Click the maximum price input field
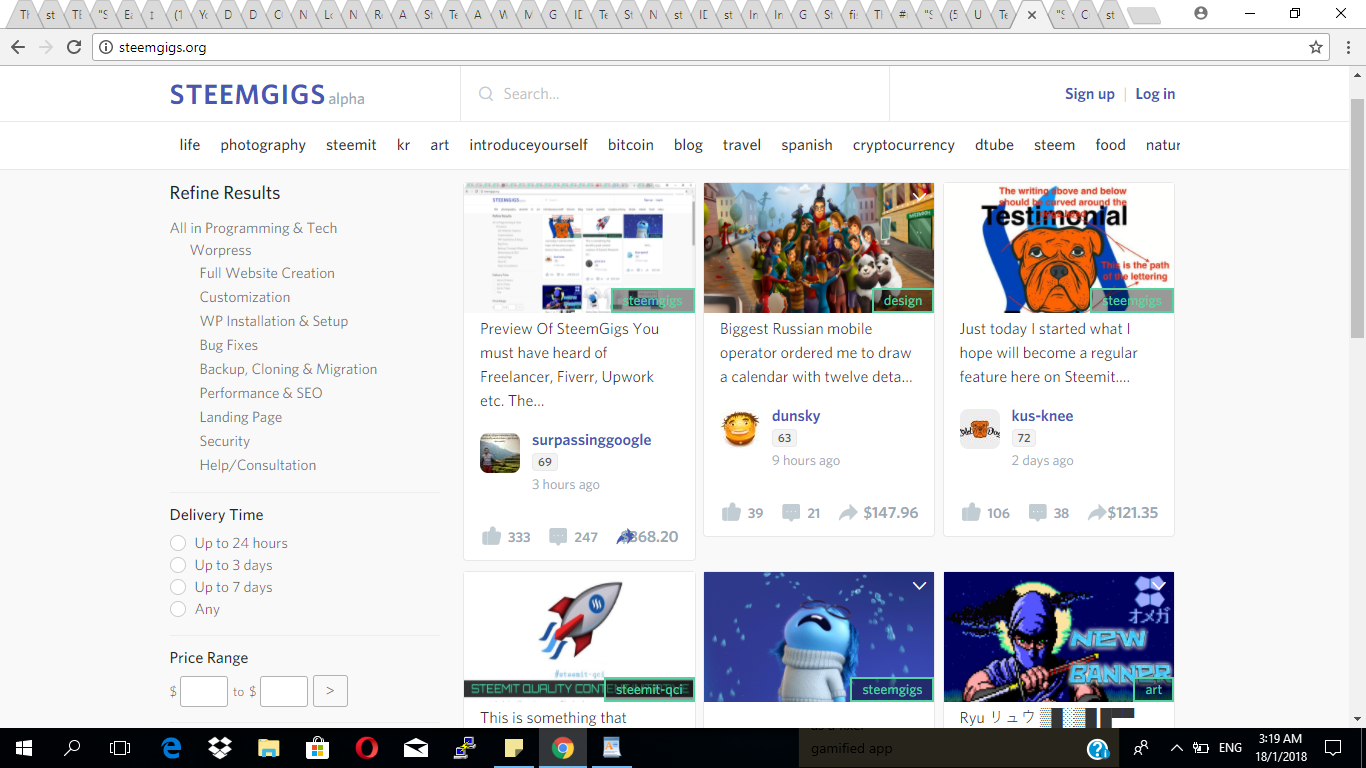Screen dimensions: 1366x768 (x=284, y=691)
